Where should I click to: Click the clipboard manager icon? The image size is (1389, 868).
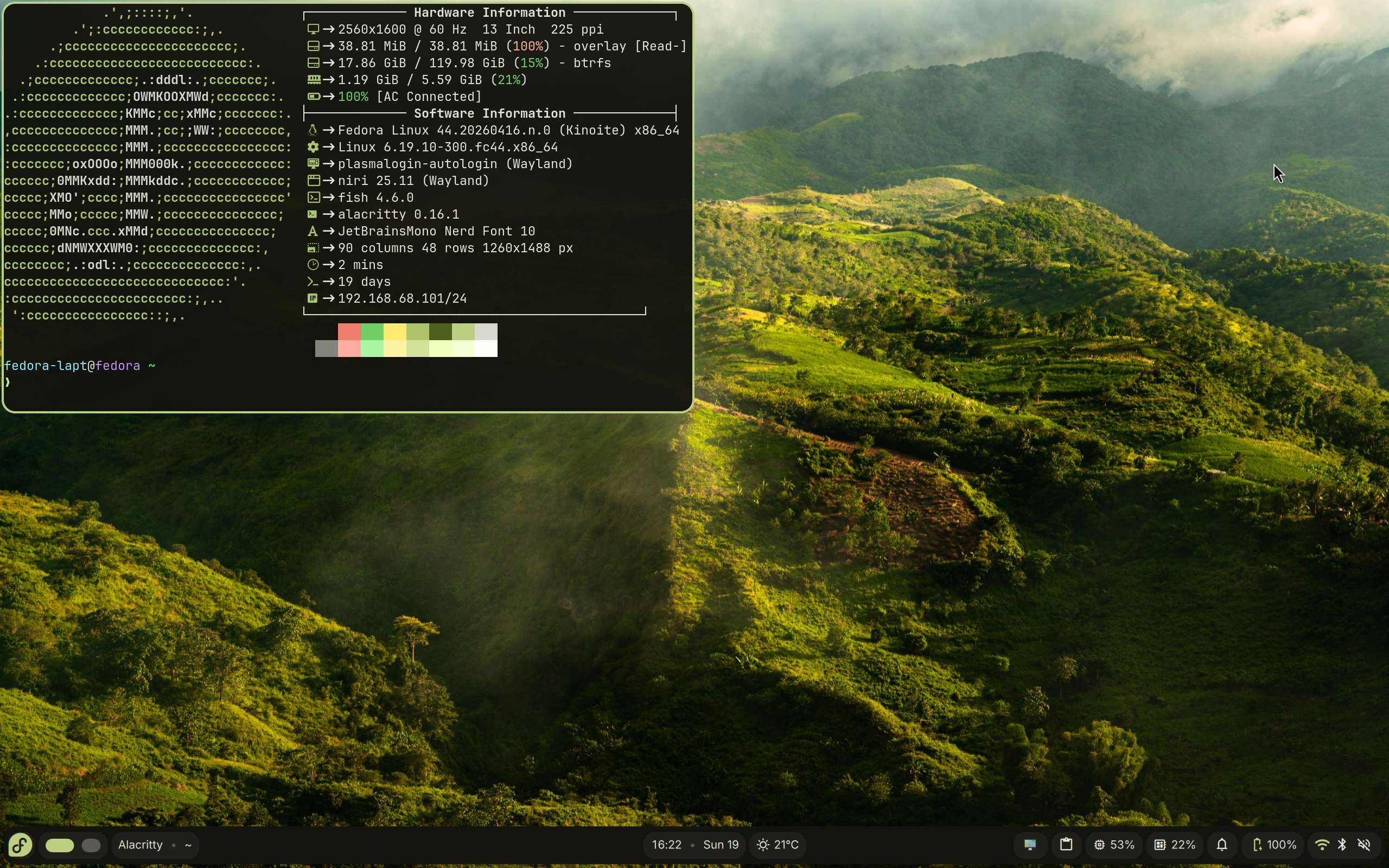pos(1066,845)
